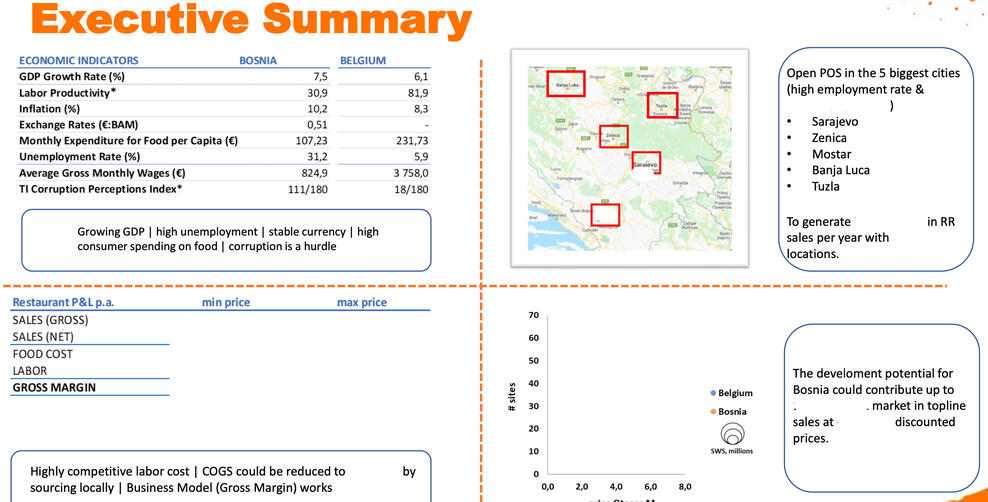This screenshot has width=988, height=502.
Task: Click the GDP Growth Rate row label
Action: click(x=72, y=76)
